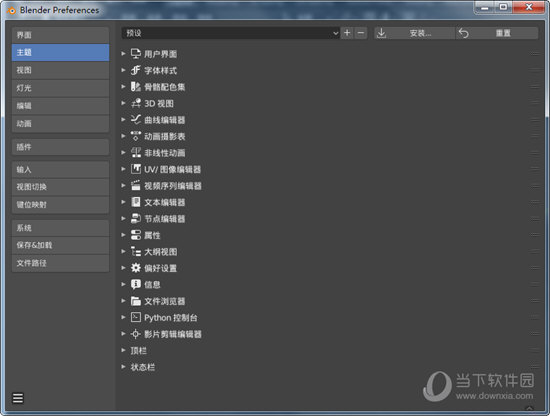Select the 主题 preferences tab
This screenshot has width=550, height=416.
tap(60, 52)
